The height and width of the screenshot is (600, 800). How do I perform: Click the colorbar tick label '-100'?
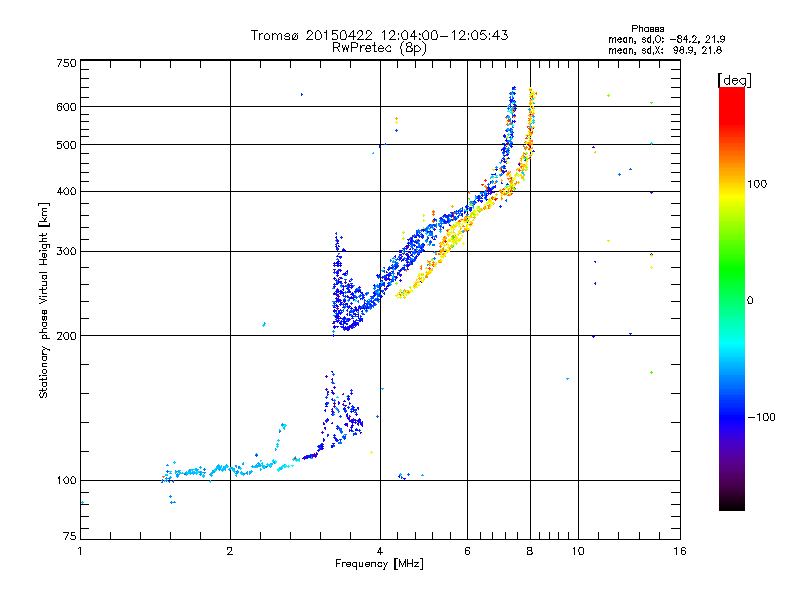coord(761,417)
